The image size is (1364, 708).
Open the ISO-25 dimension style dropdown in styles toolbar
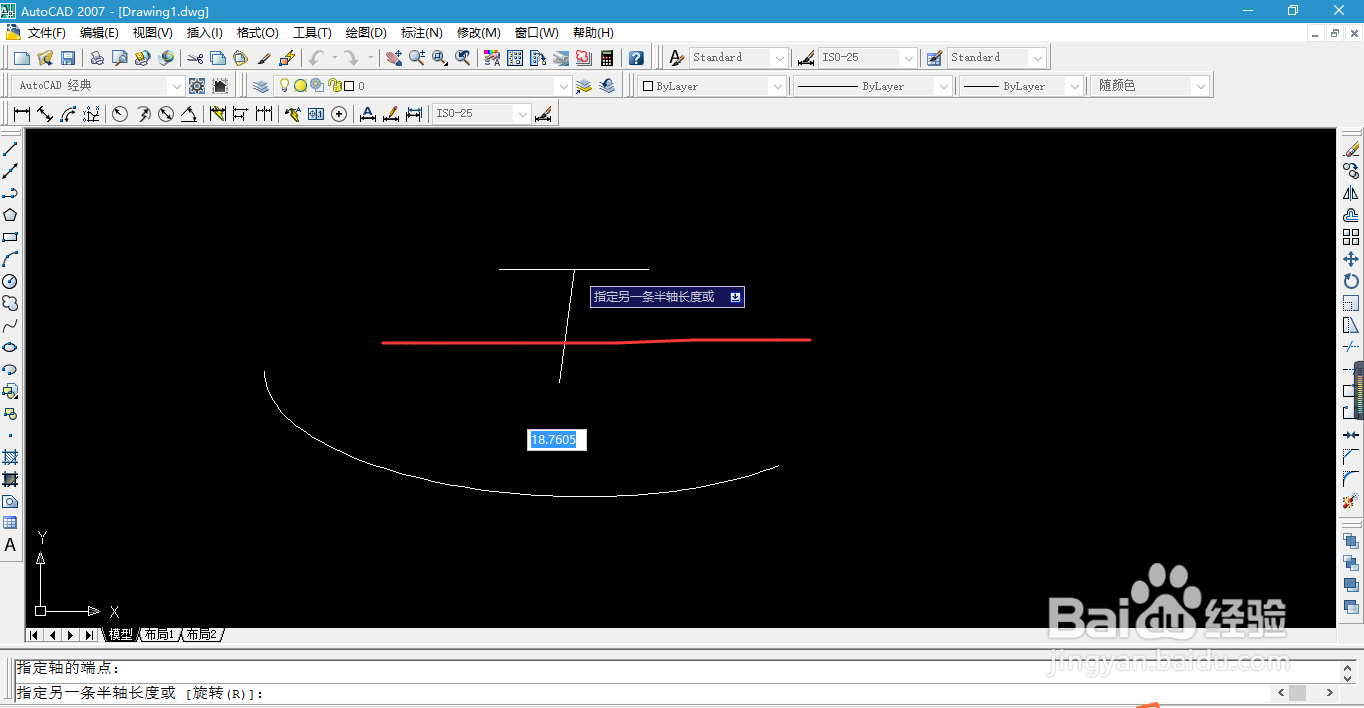point(908,58)
